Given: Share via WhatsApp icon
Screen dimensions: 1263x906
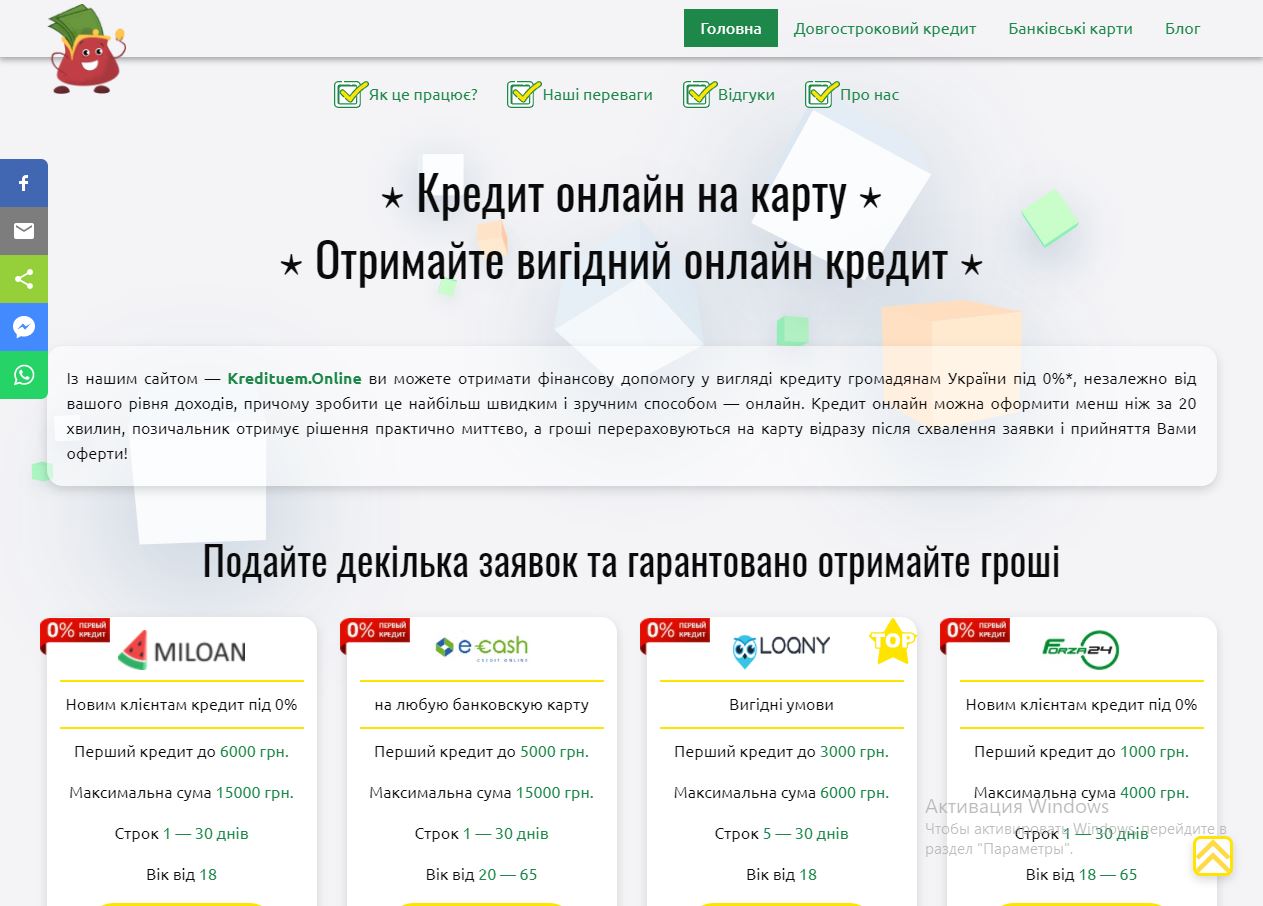Looking at the screenshot, I should 24,375.
